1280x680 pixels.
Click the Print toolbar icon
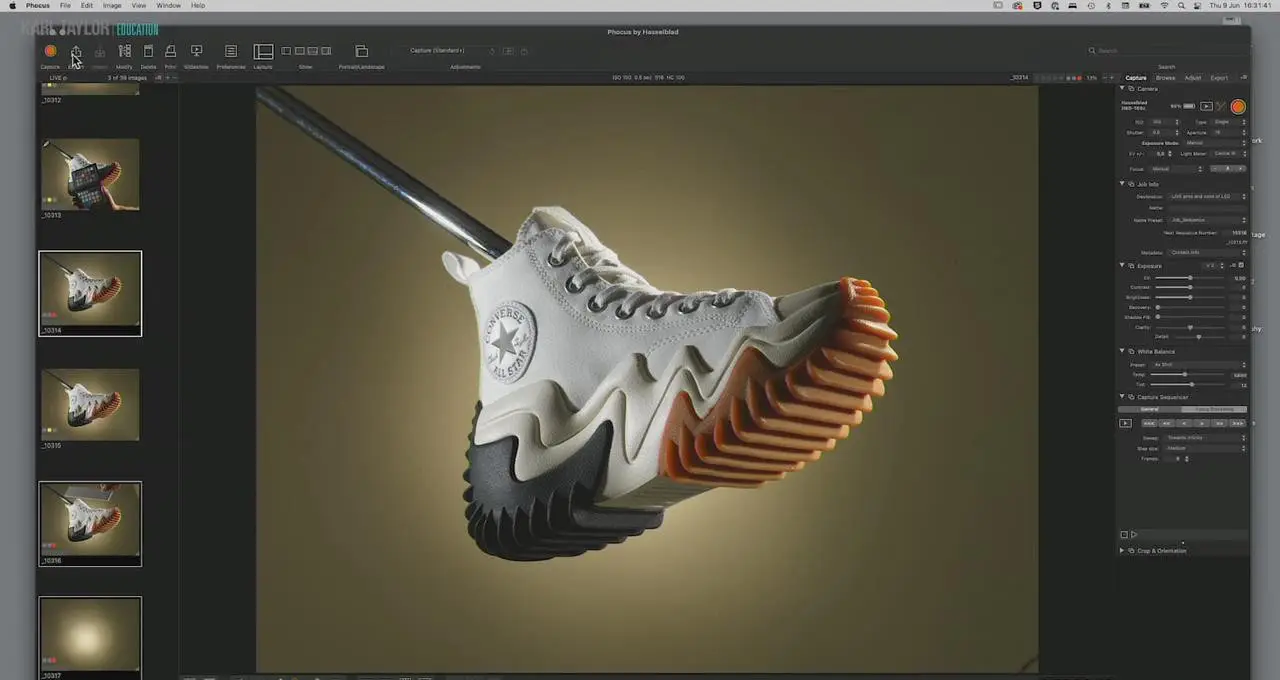point(170,51)
